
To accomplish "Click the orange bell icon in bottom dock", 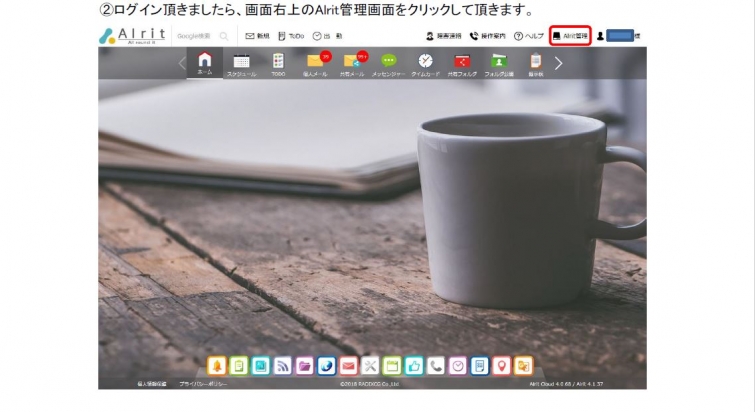I will coord(216,366).
